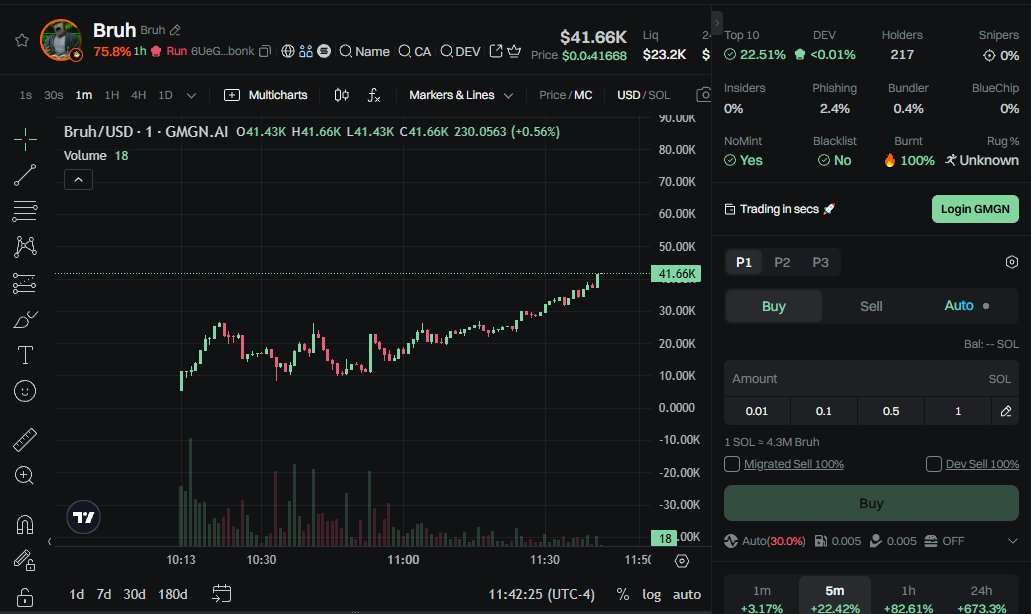Select the text annotation tool

tap(25, 355)
